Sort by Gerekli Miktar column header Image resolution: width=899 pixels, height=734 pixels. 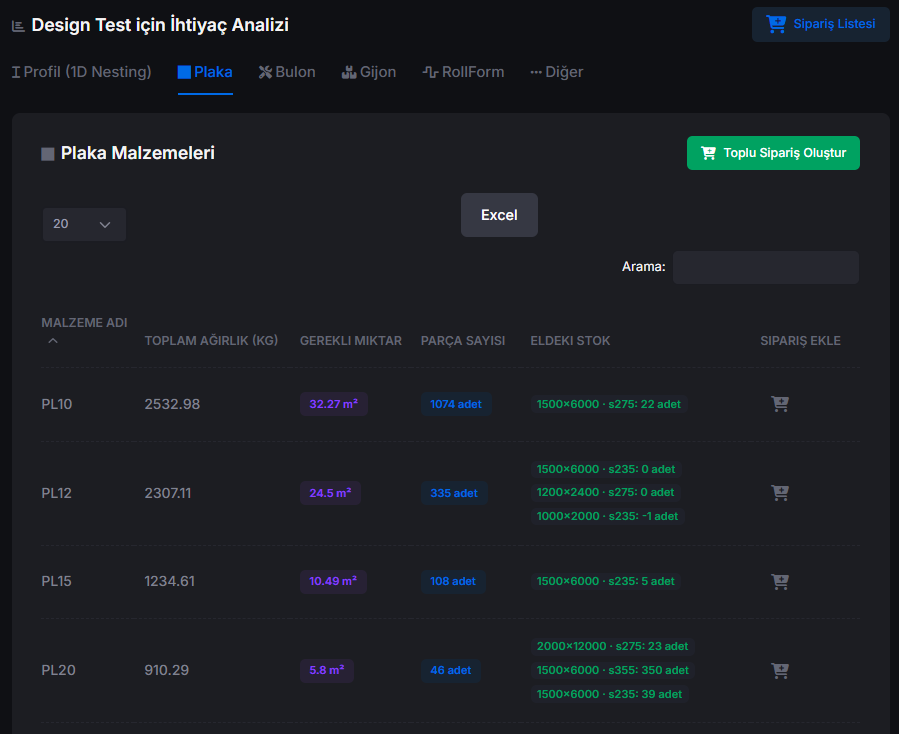click(350, 341)
